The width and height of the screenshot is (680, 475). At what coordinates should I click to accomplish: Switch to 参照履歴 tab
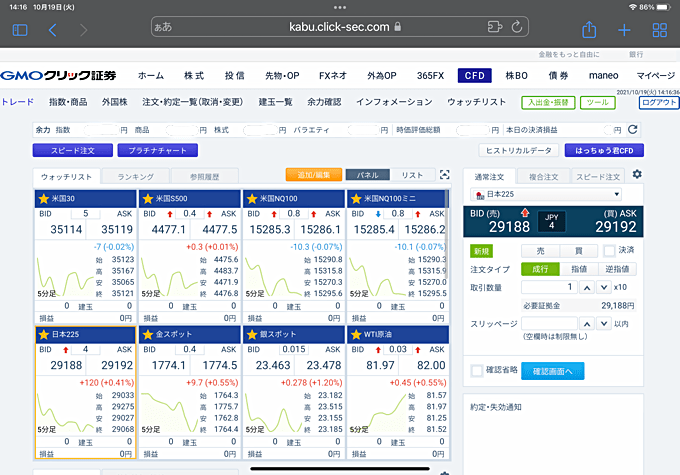(205, 177)
